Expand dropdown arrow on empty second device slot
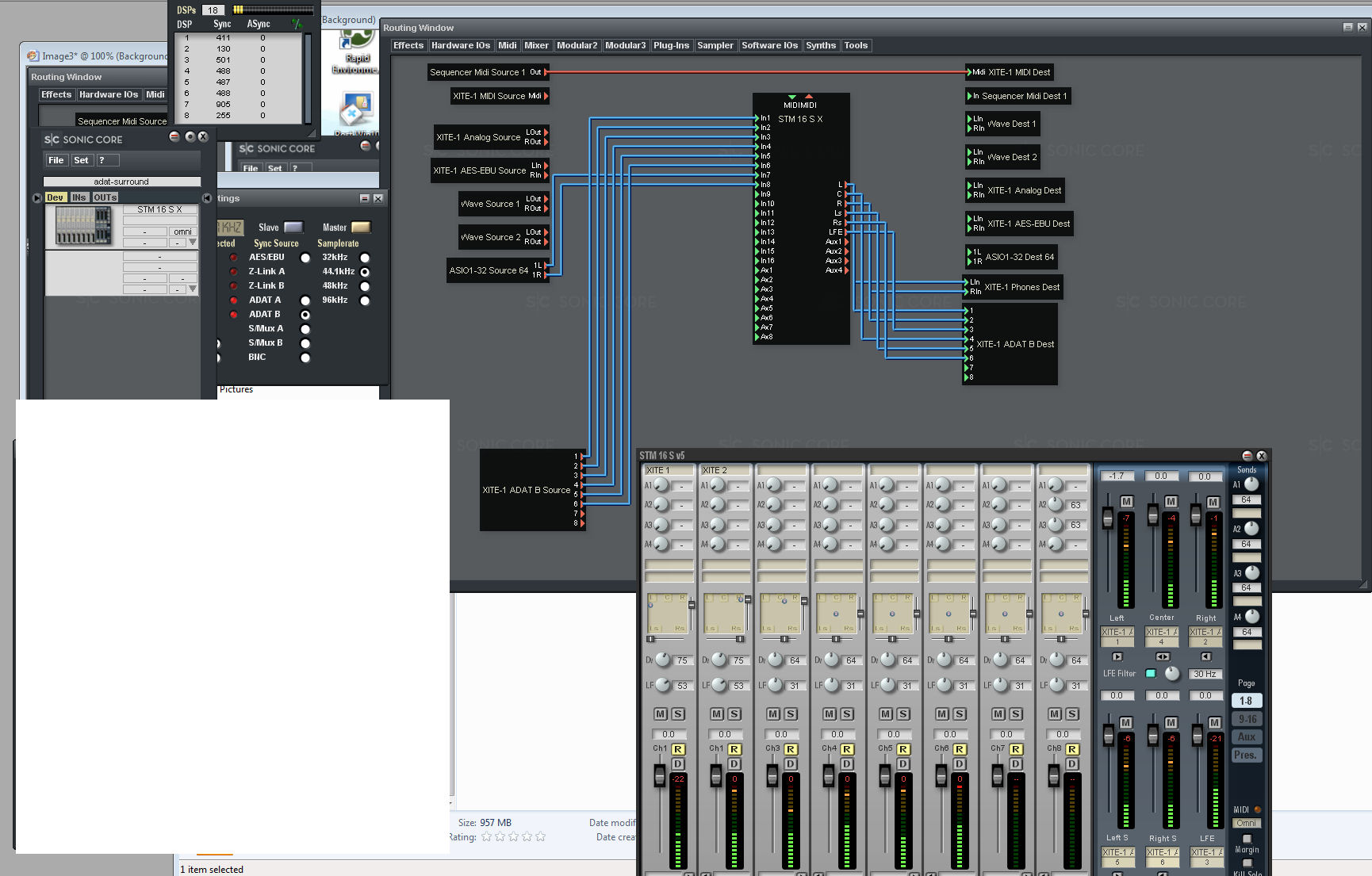 [192, 289]
